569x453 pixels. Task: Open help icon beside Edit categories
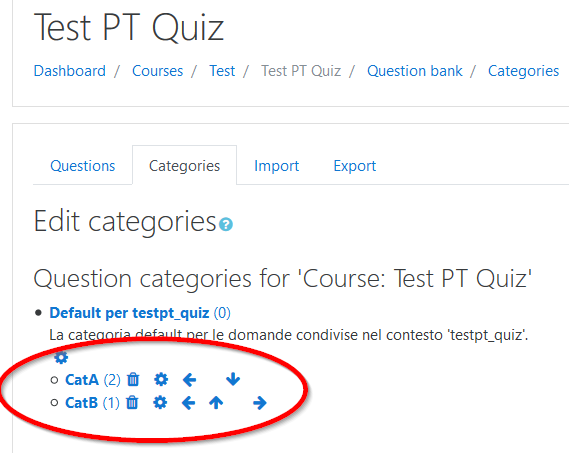(x=226, y=224)
